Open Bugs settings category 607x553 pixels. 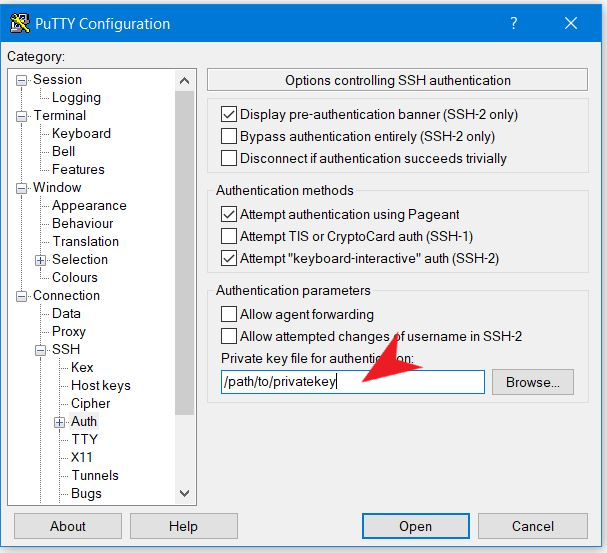[86, 493]
